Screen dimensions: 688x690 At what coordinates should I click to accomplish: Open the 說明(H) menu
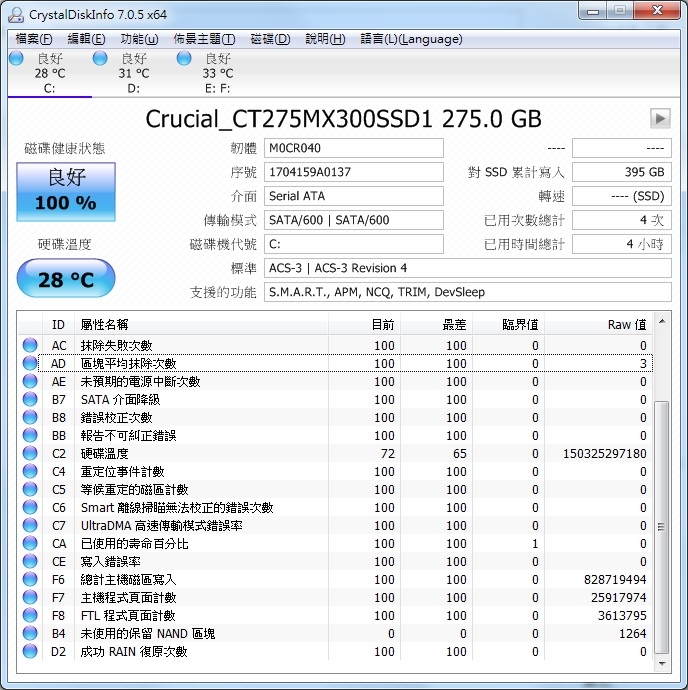(325, 39)
